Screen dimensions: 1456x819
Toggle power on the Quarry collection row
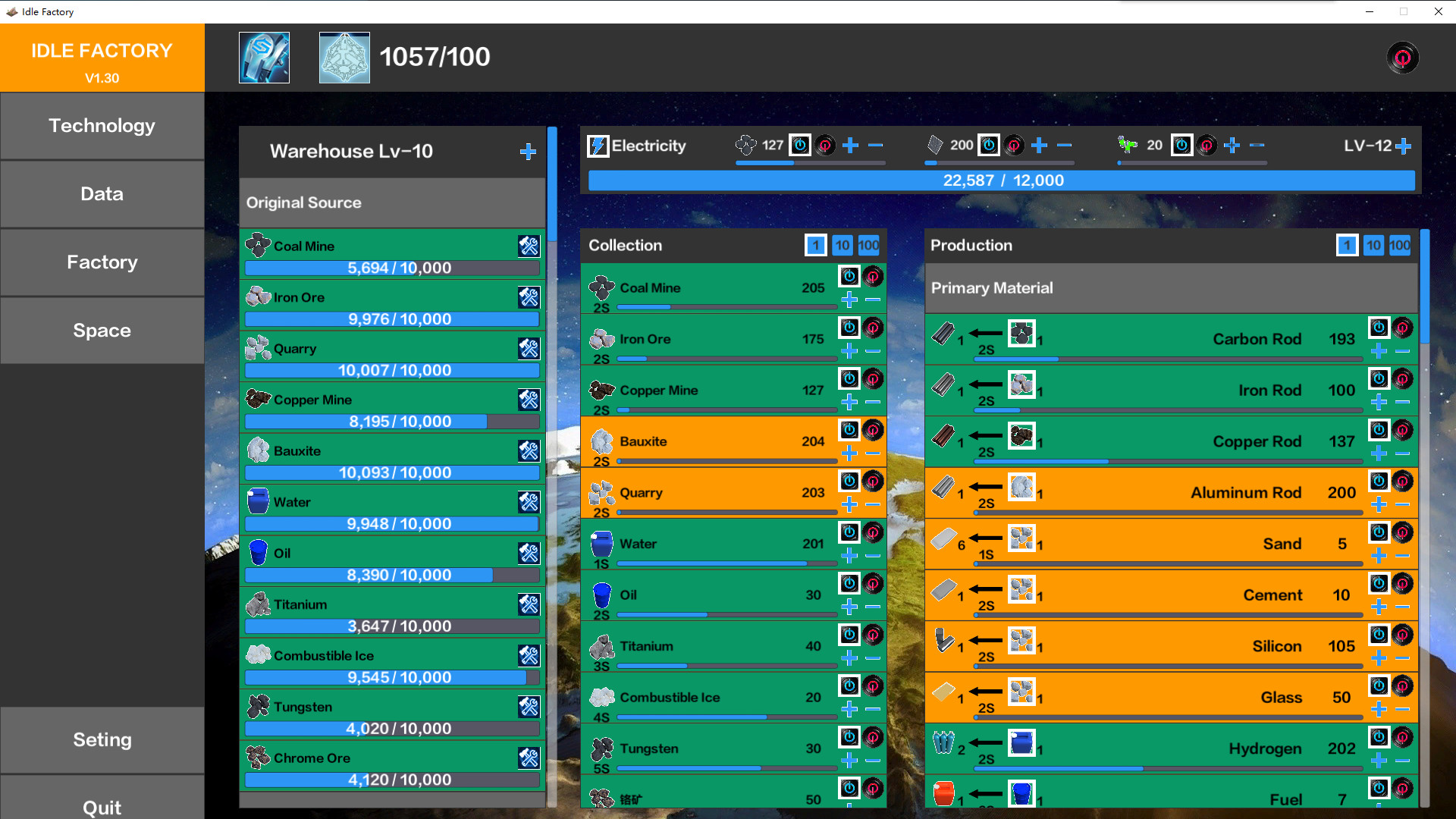[849, 480]
